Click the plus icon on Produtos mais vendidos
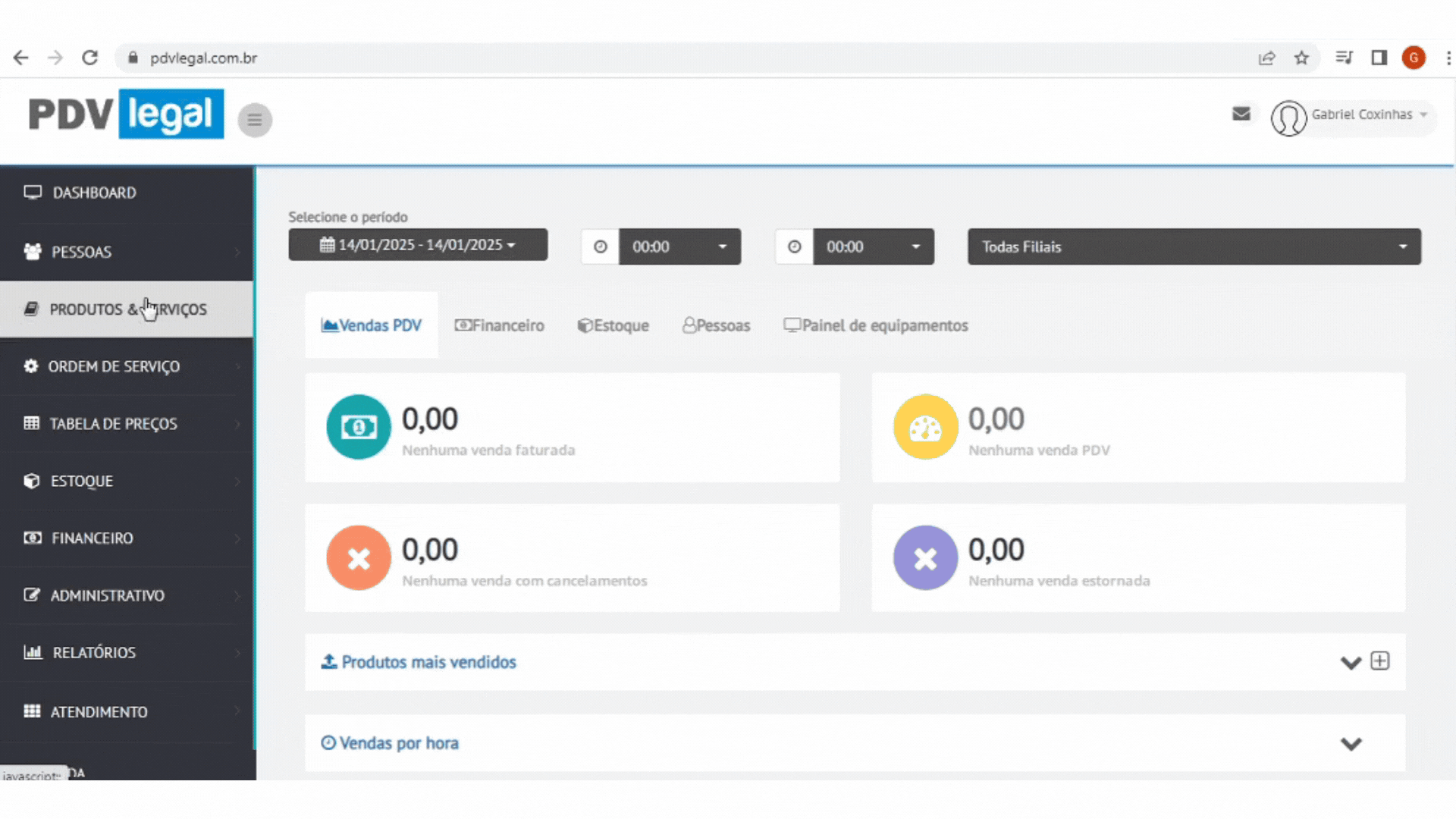Screen dimensions: 1456x819 coord(1380,661)
